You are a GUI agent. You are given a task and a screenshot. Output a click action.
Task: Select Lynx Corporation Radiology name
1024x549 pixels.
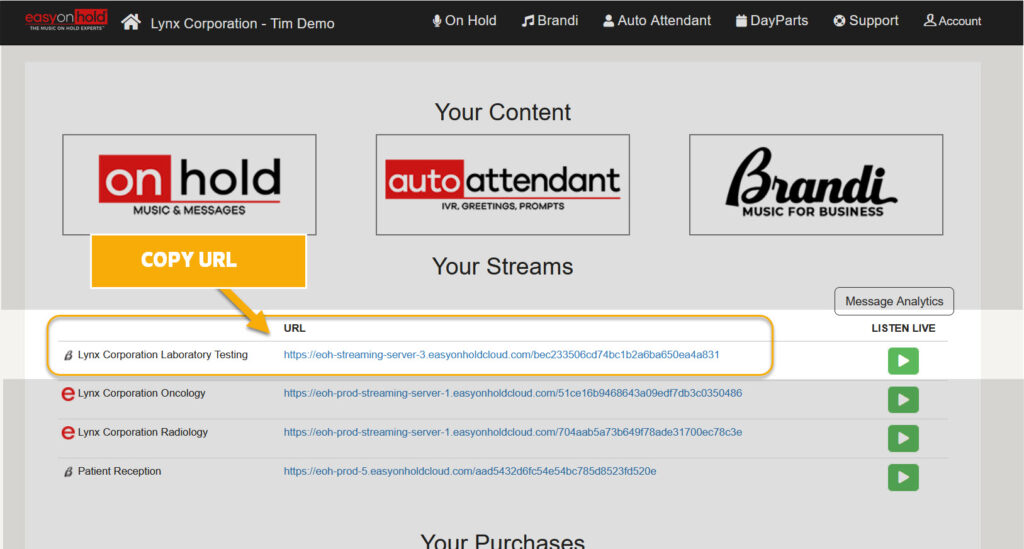pyautogui.click(x=143, y=432)
